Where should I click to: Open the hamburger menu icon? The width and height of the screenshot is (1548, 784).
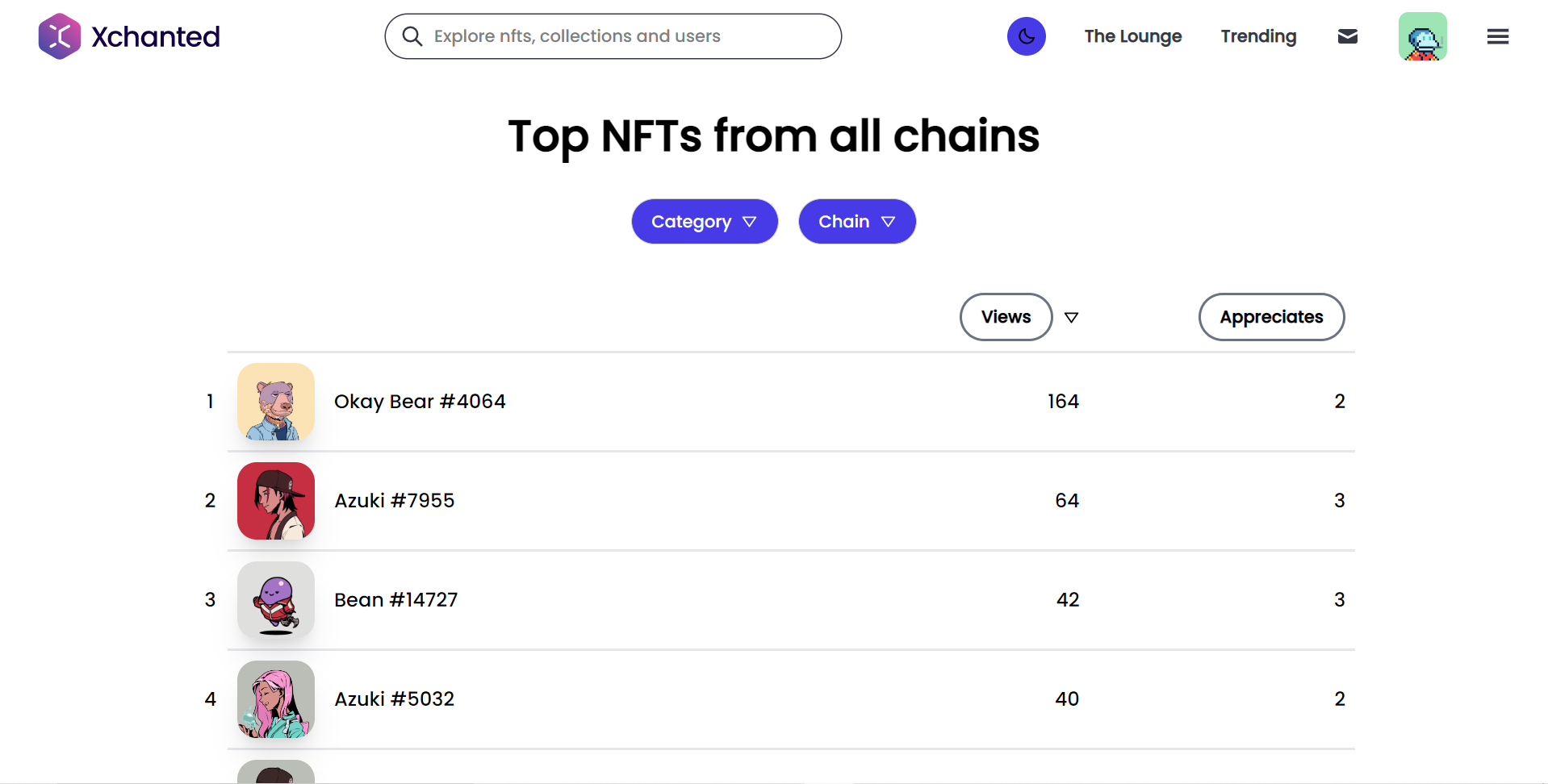coord(1497,36)
